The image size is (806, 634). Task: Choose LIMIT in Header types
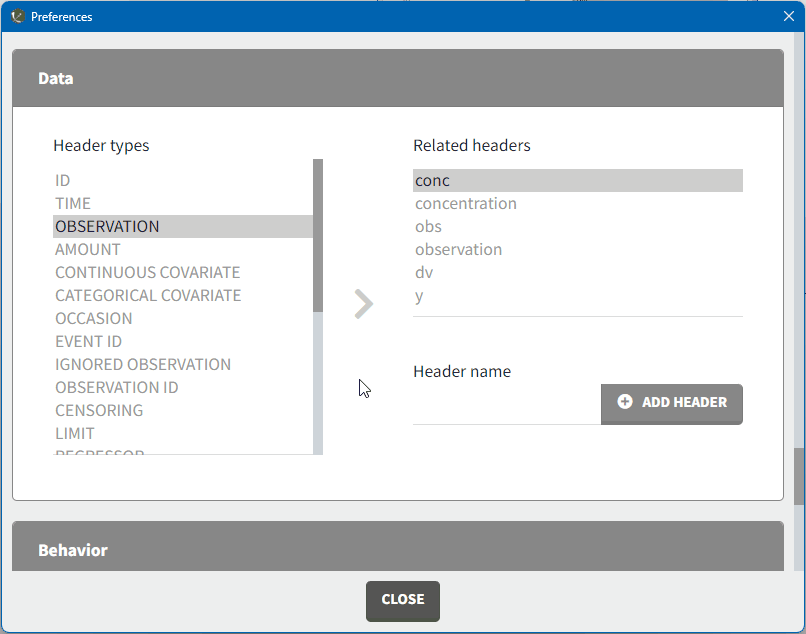point(75,434)
